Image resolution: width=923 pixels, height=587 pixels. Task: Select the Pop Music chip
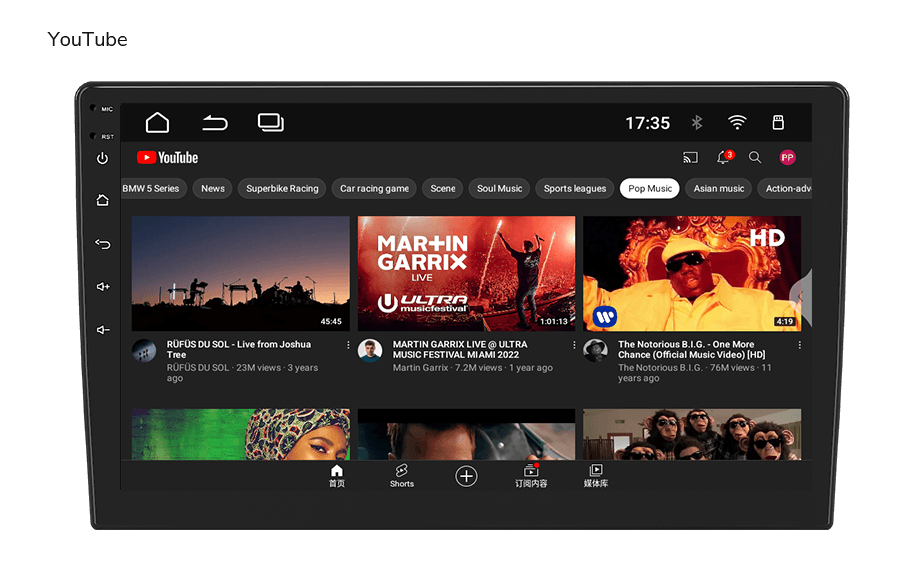650,188
